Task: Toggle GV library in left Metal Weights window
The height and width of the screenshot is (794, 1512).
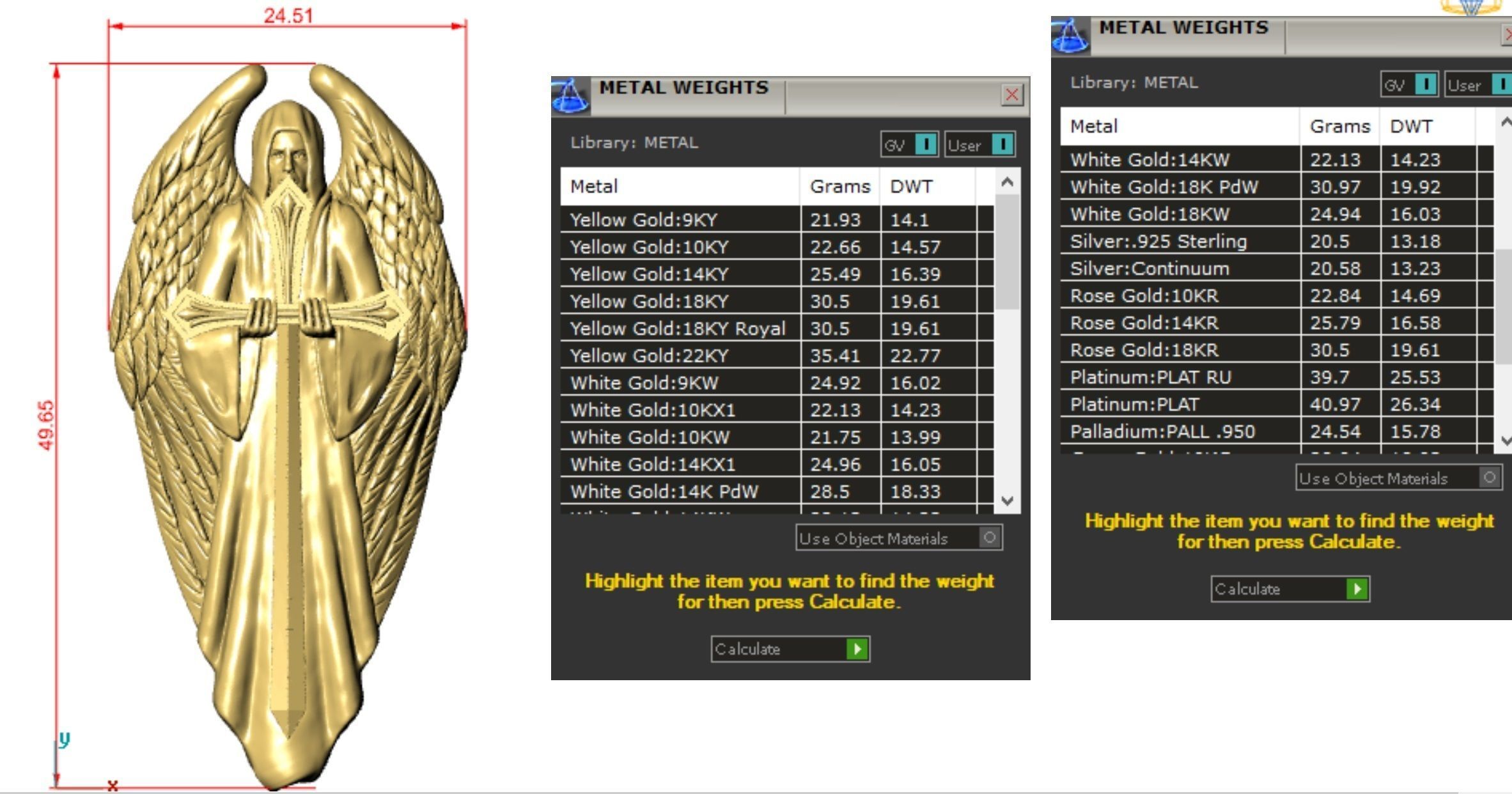Action: [909, 144]
